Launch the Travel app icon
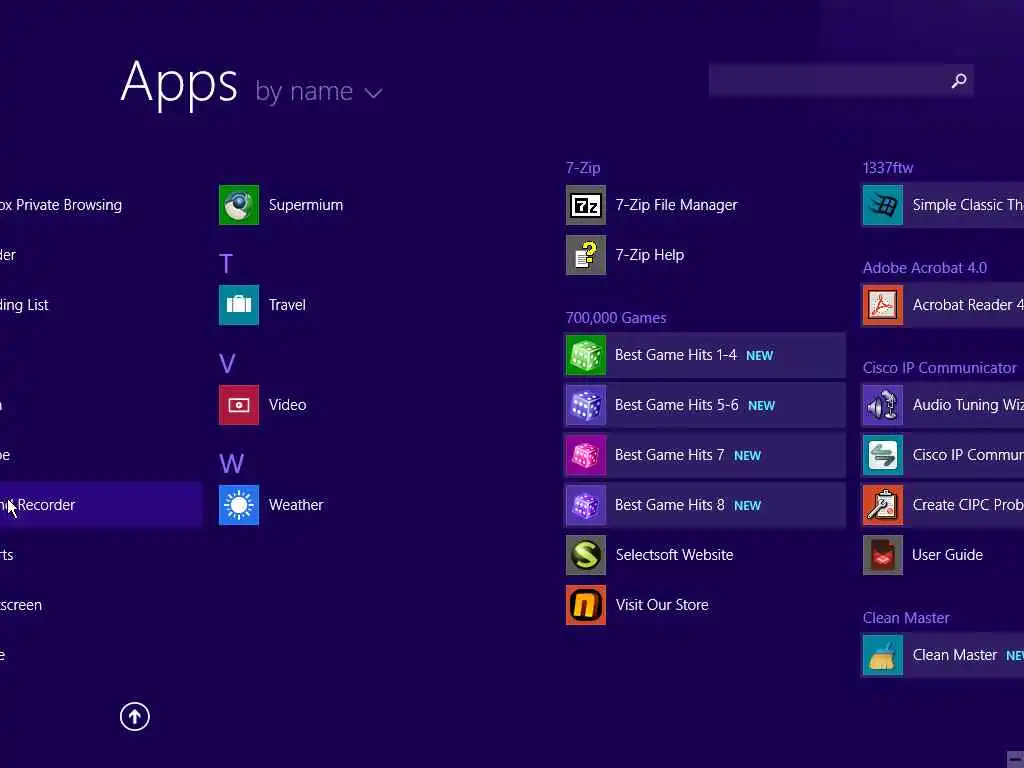Screen dimensions: 1024x768 (238, 305)
